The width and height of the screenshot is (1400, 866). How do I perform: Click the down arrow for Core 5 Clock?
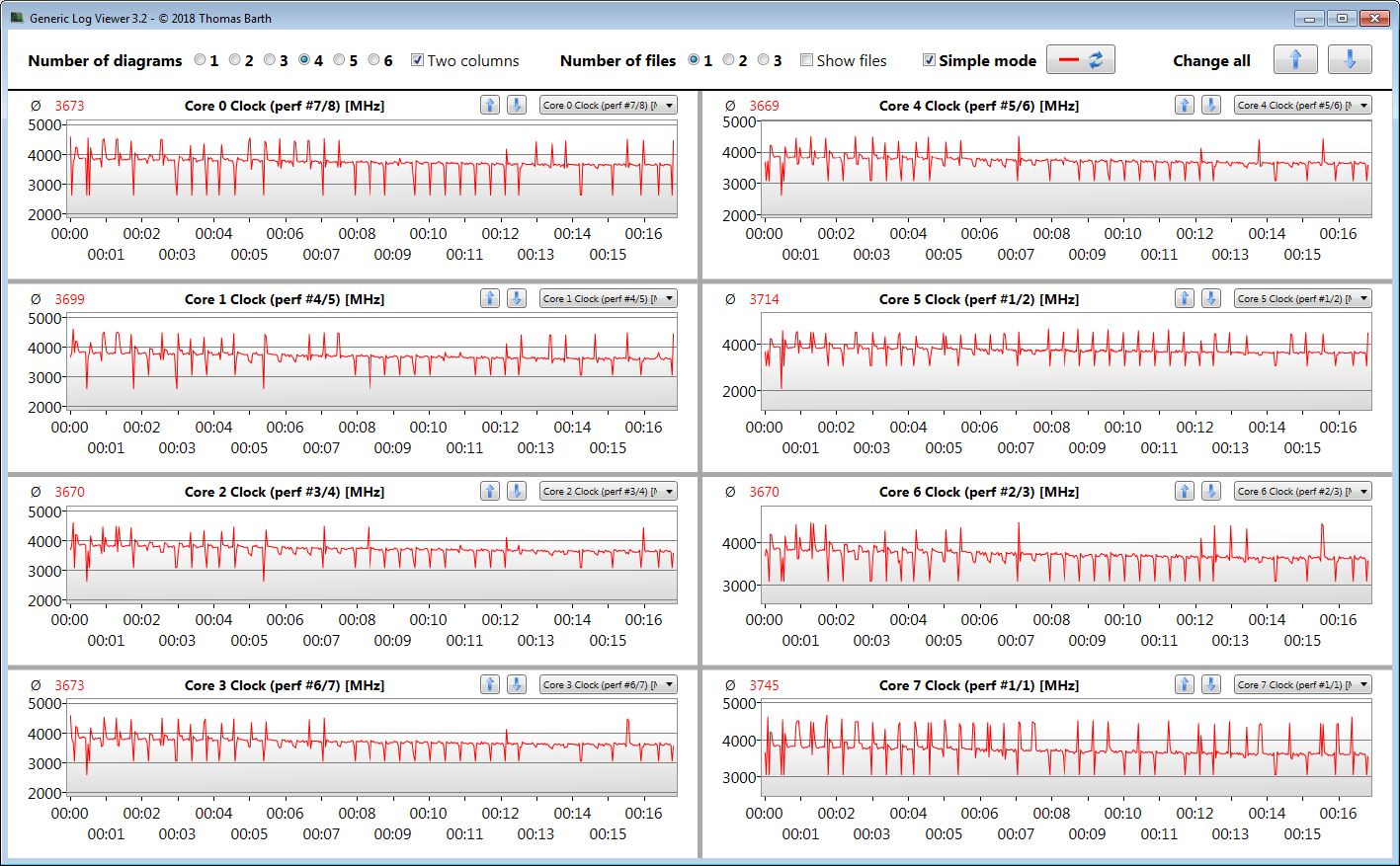pyautogui.click(x=1210, y=298)
